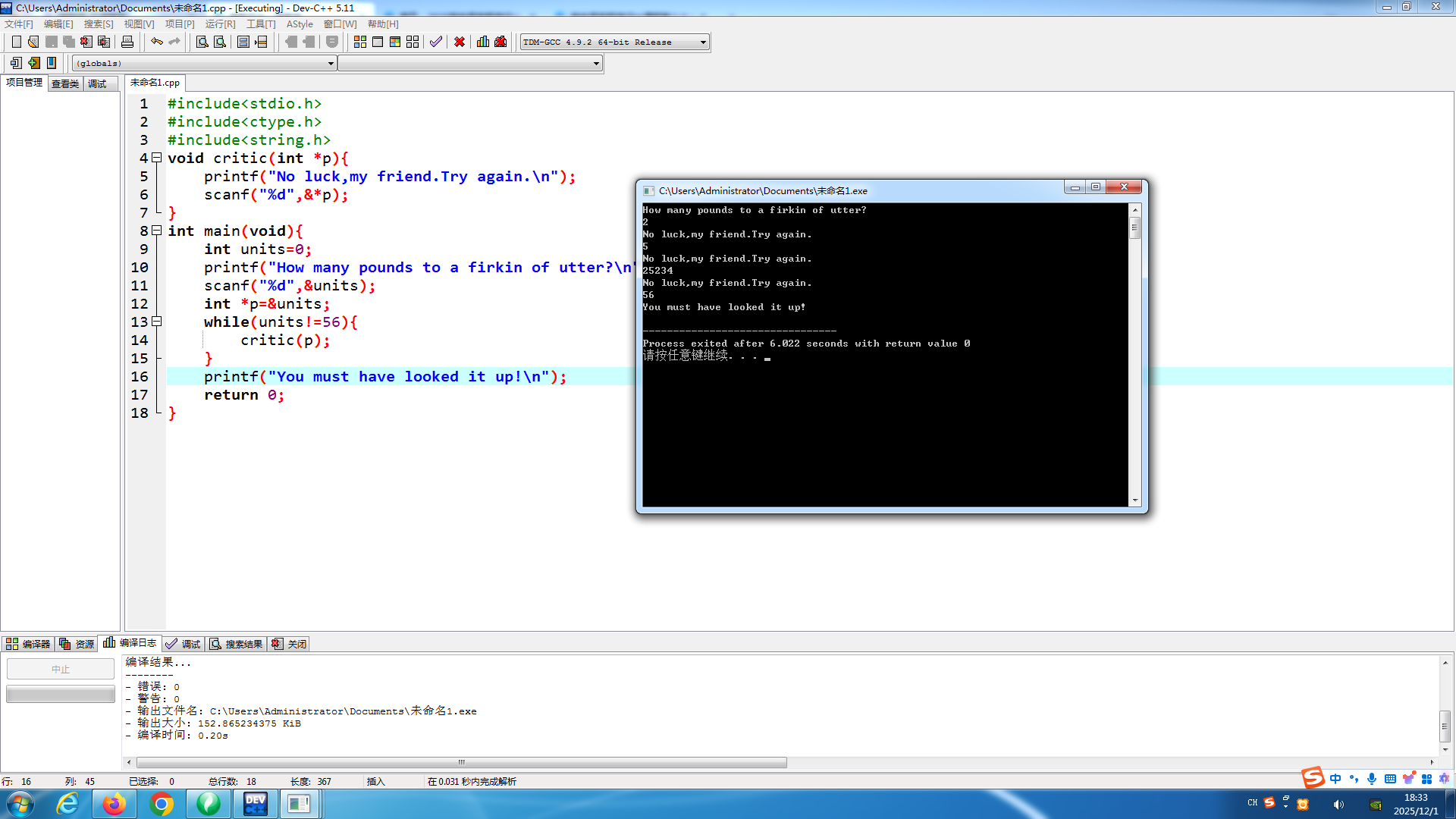
Task: Click the Compile icon in toolbar
Action: (360, 42)
